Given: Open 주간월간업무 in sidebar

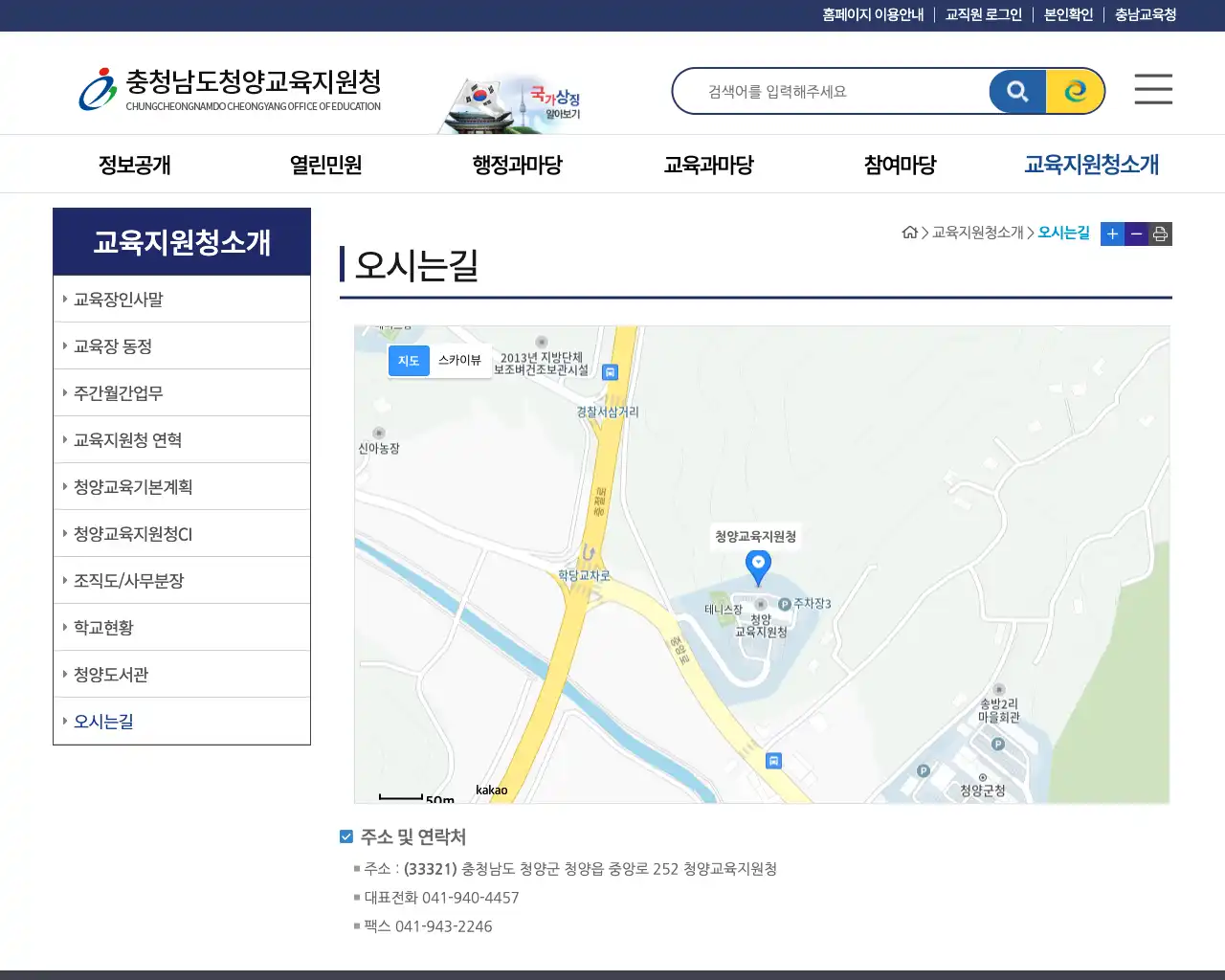Looking at the screenshot, I should click(182, 393).
